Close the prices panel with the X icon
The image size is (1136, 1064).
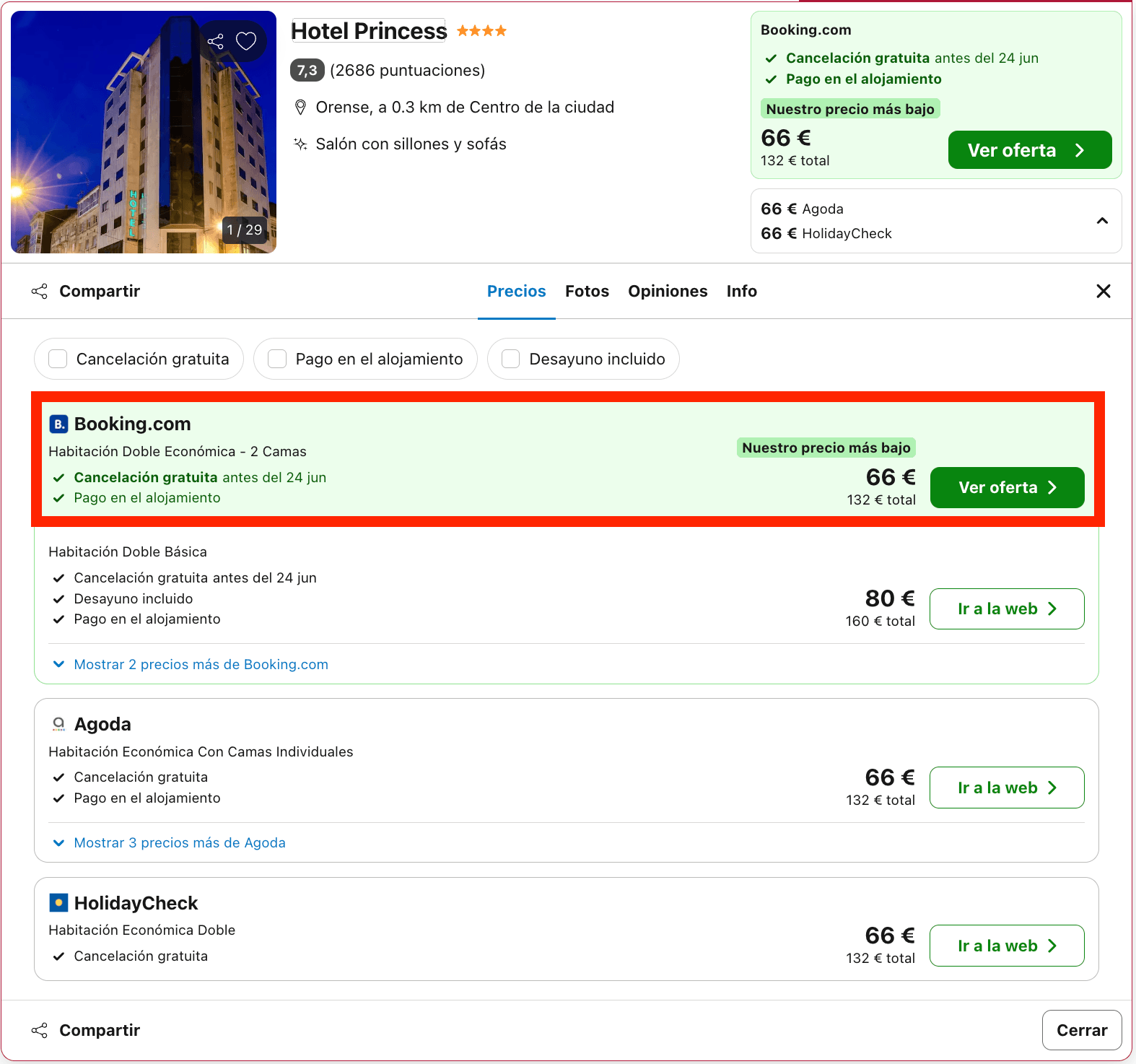(x=1103, y=291)
